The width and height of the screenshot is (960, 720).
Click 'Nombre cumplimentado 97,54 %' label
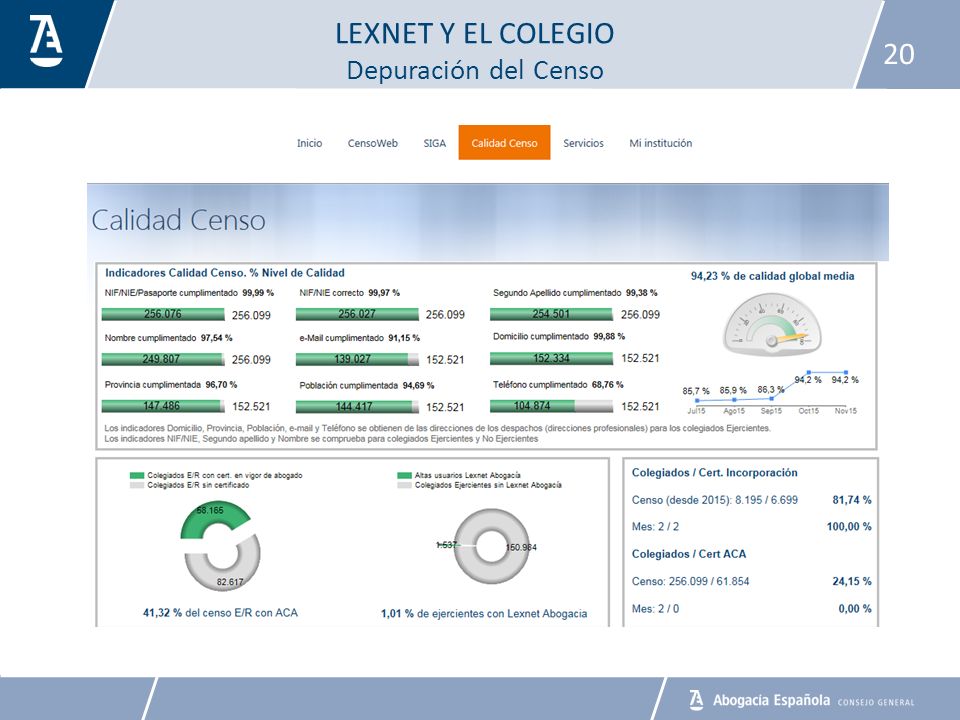tap(168, 338)
